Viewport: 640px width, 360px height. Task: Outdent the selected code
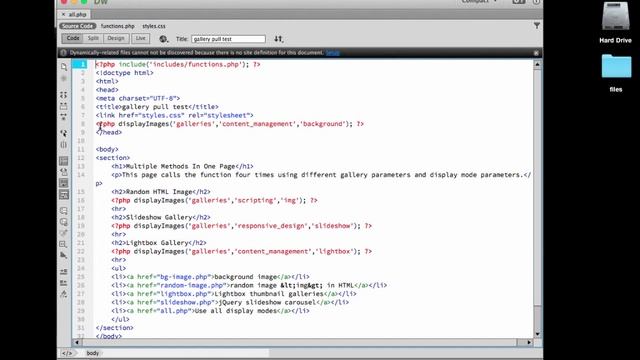[x=64, y=283]
